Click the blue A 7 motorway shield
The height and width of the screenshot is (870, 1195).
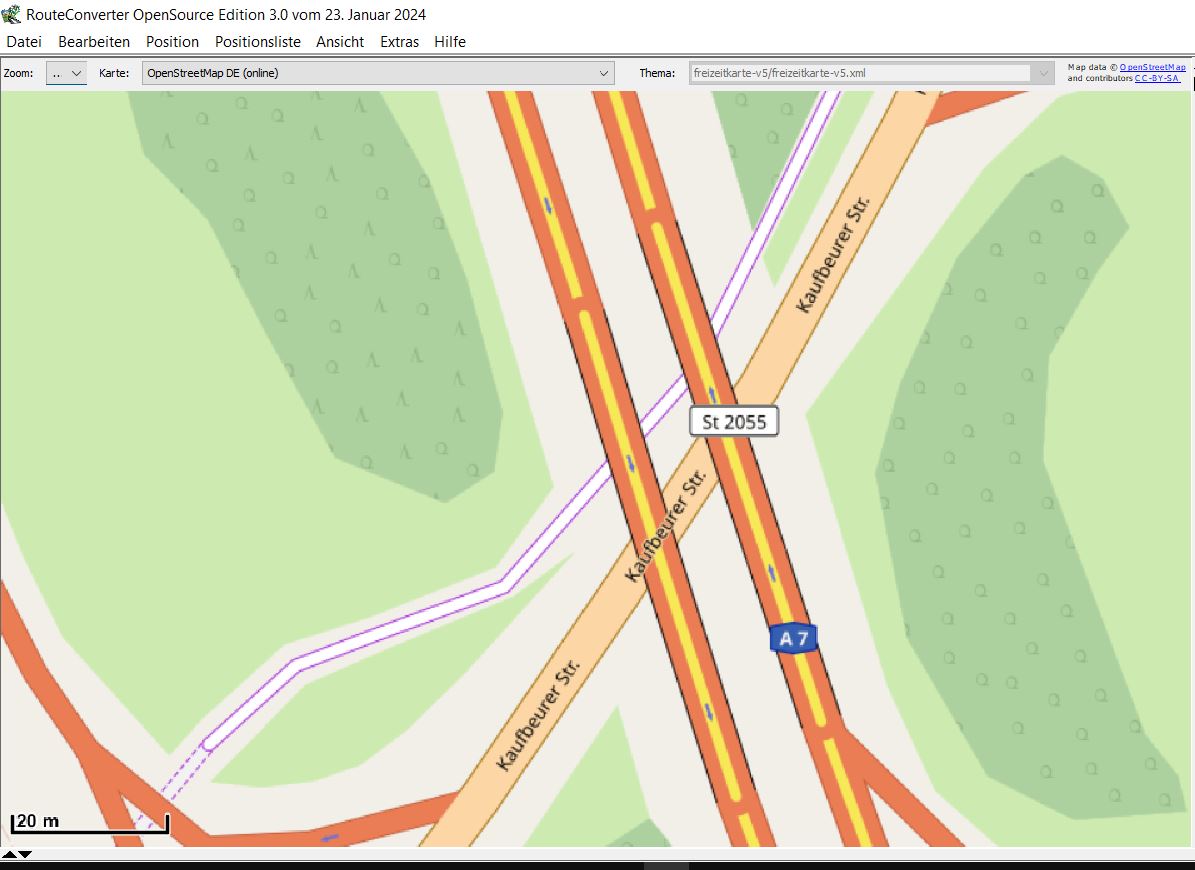795,639
